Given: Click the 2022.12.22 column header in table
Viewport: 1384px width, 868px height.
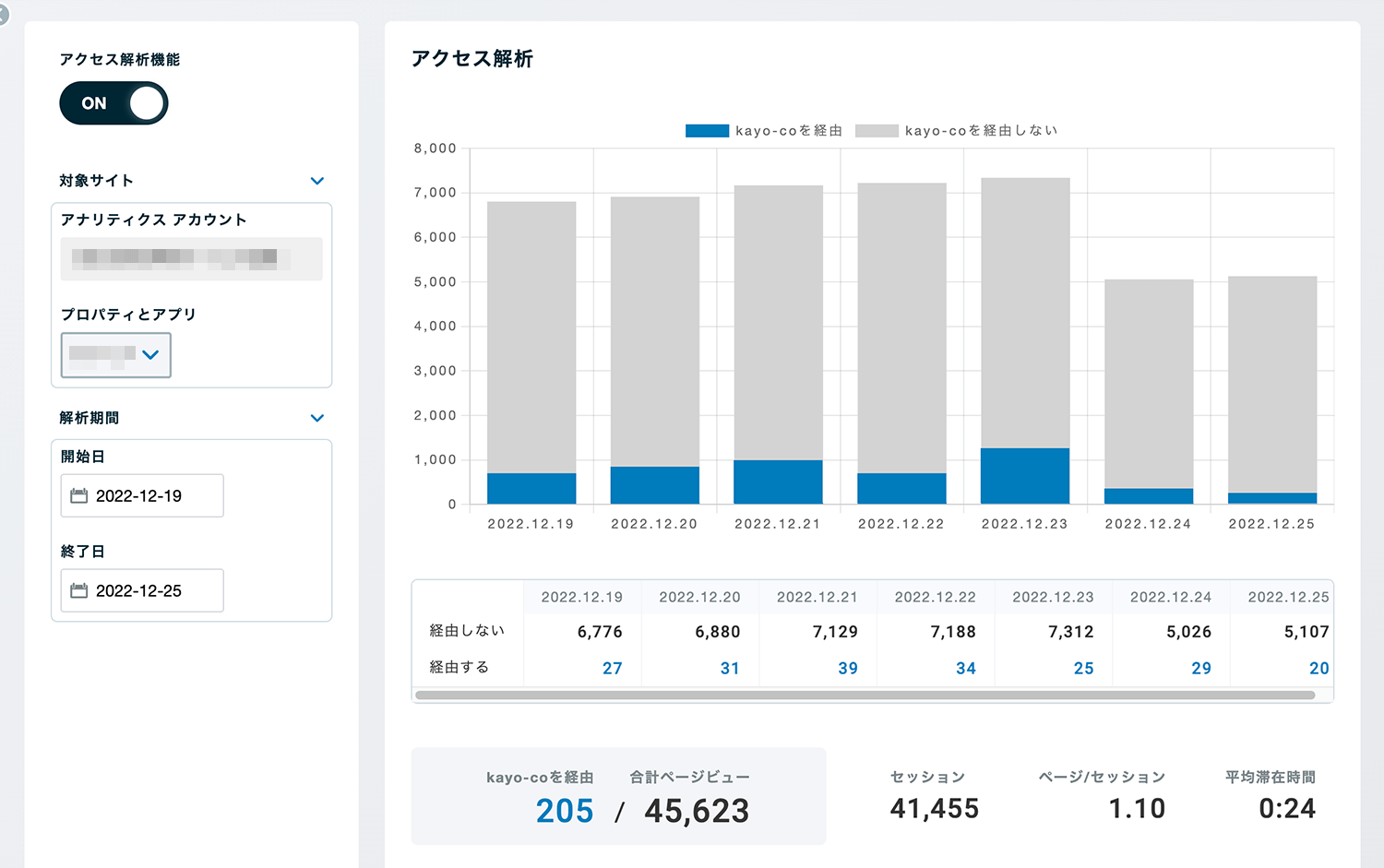Looking at the screenshot, I should click(x=935, y=598).
